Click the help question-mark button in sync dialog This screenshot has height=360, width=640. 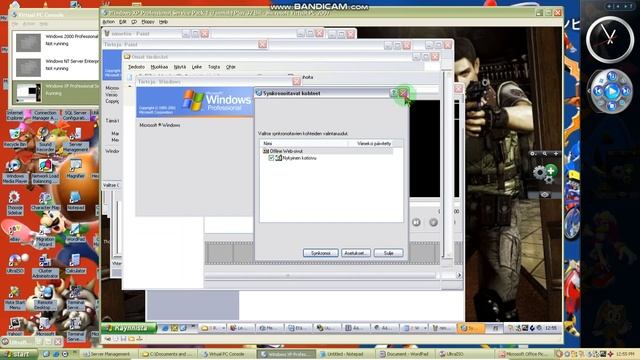coord(393,93)
